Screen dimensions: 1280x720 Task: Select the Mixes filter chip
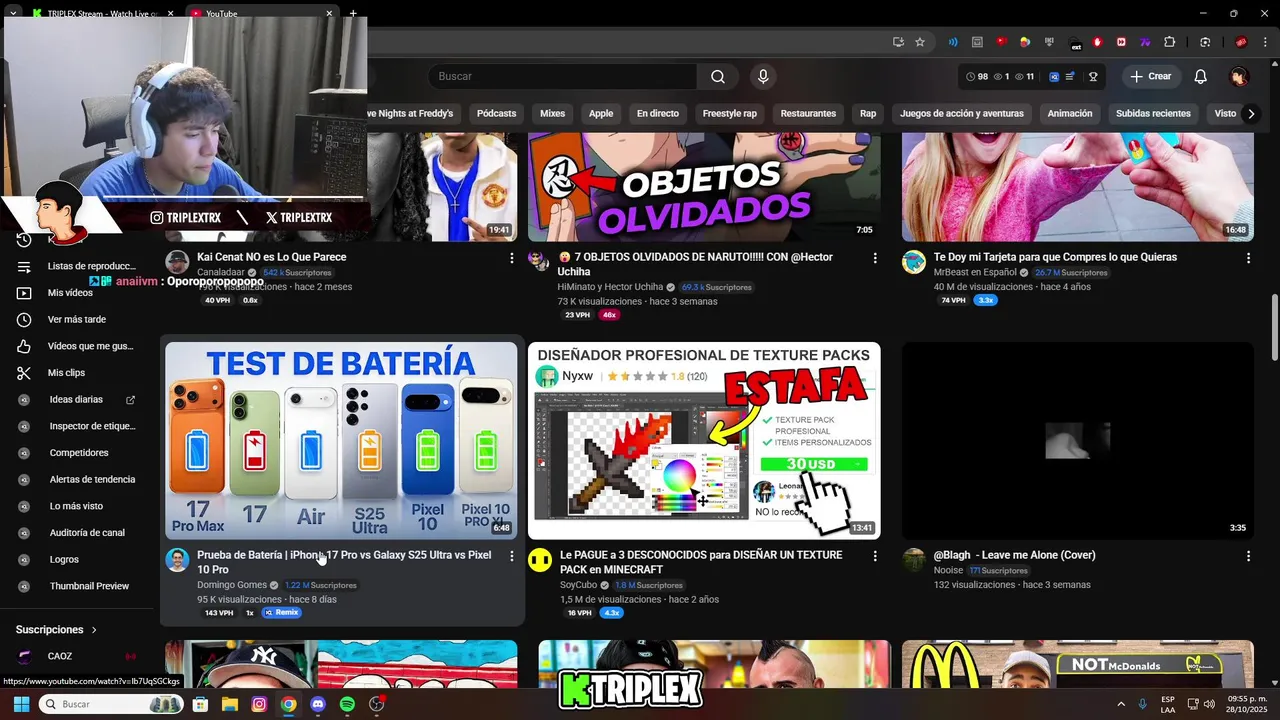pos(552,114)
